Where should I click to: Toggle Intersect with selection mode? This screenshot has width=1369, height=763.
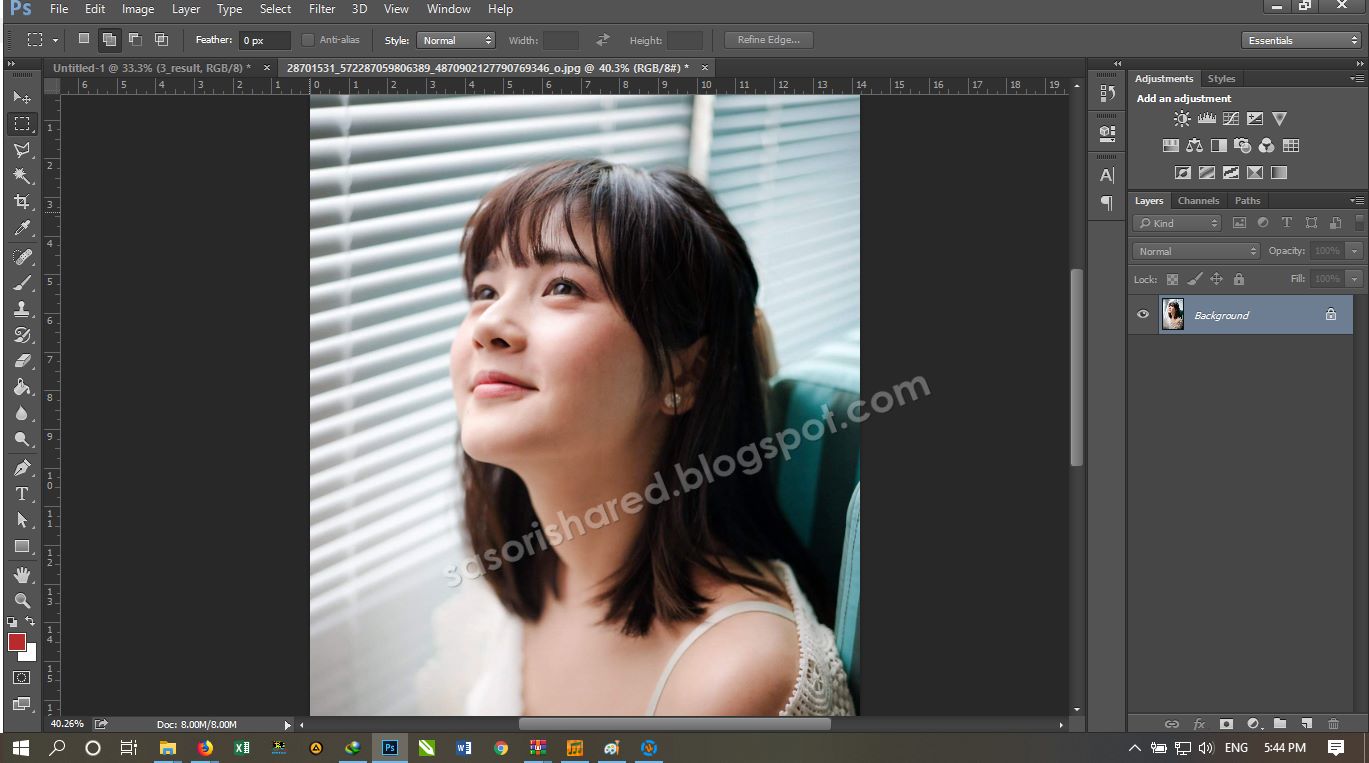click(161, 40)
